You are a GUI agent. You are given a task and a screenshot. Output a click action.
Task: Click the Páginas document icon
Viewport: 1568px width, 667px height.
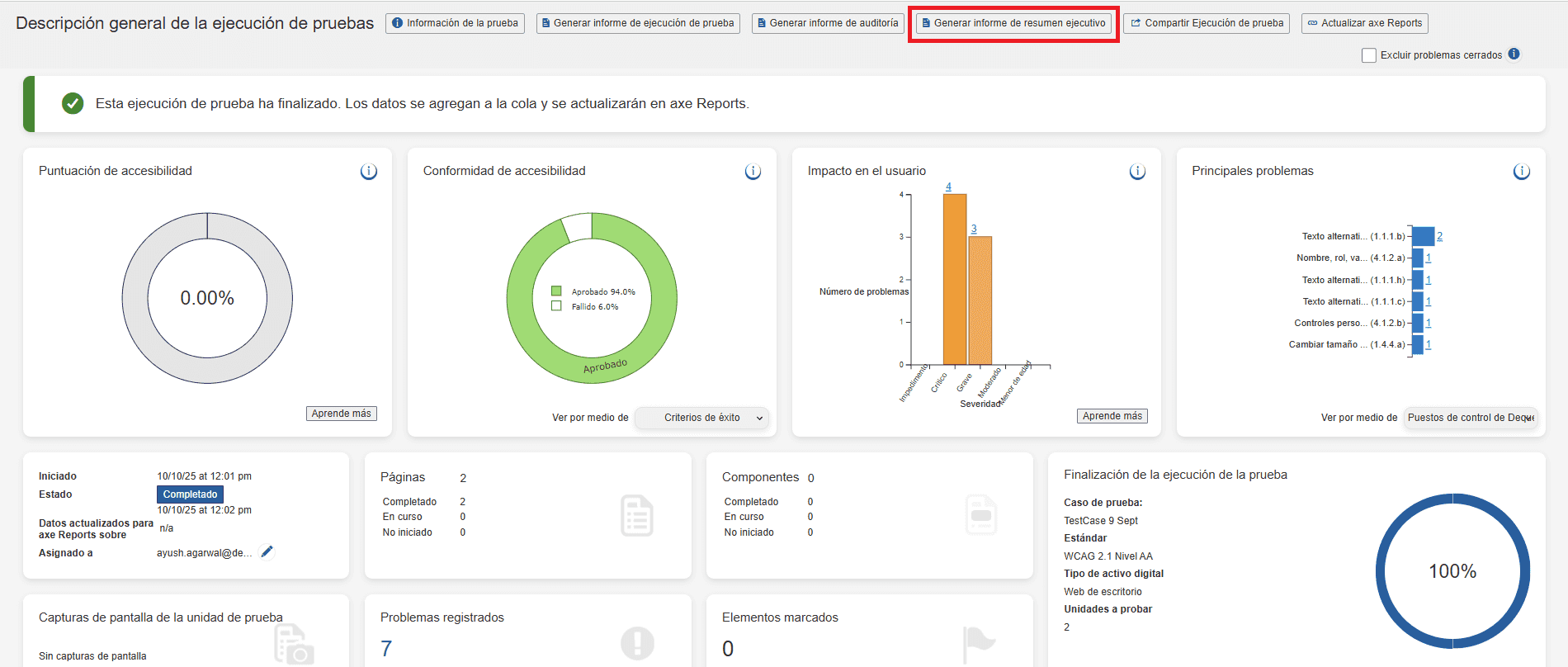[636, 516]
